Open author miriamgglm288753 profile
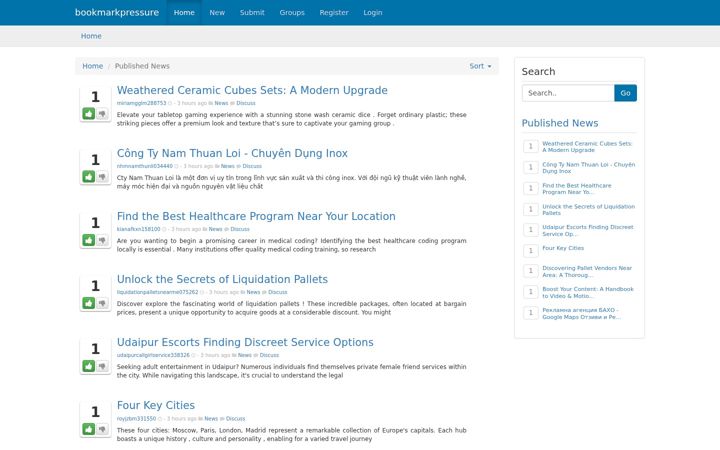The width and height of the screenshot is (720, 450). coord(141,103)
